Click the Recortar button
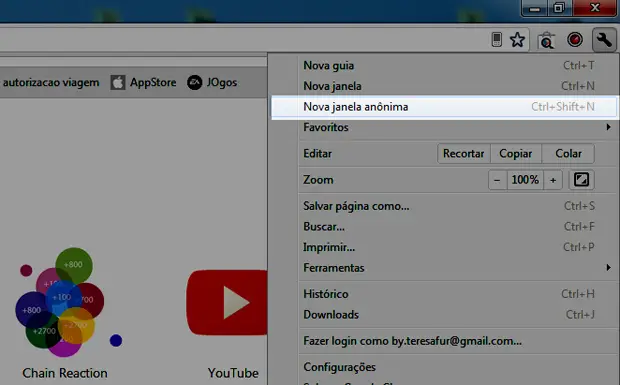The image size is (620, 385). click(463, 153)
